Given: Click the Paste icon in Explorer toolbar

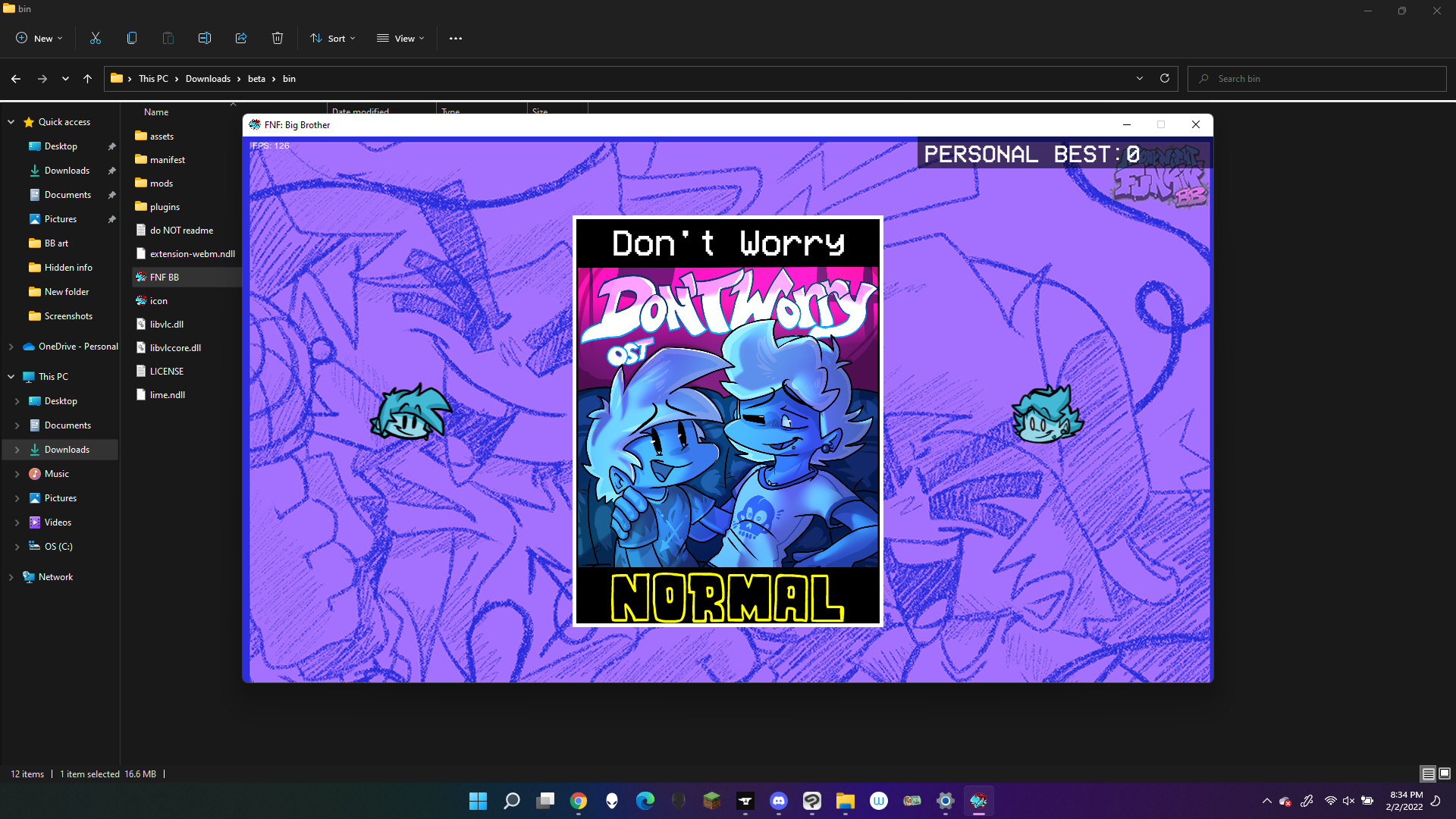Looking at the screenshot, I should (168, 38).
